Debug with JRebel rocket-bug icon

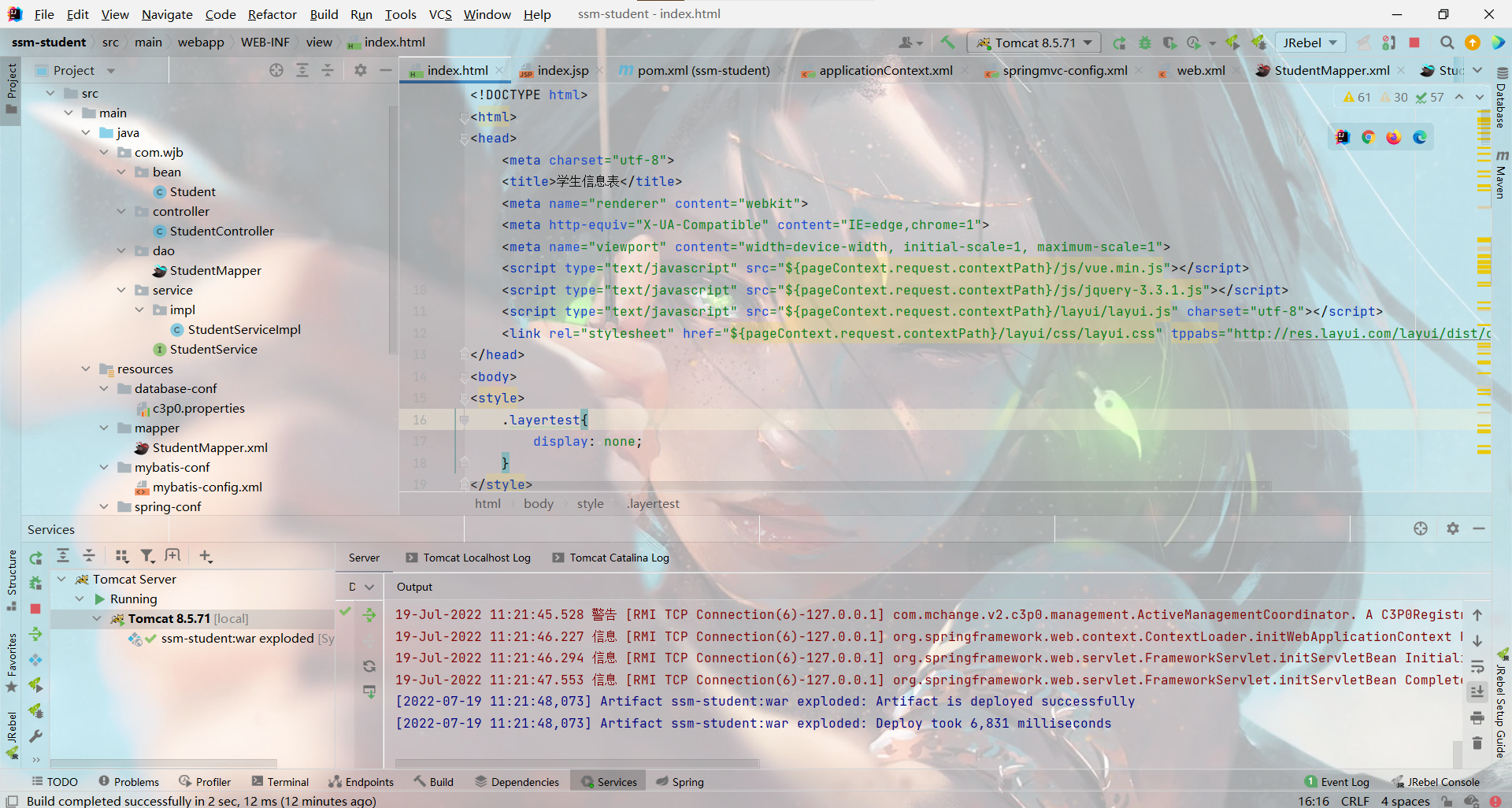[1258, 43]
